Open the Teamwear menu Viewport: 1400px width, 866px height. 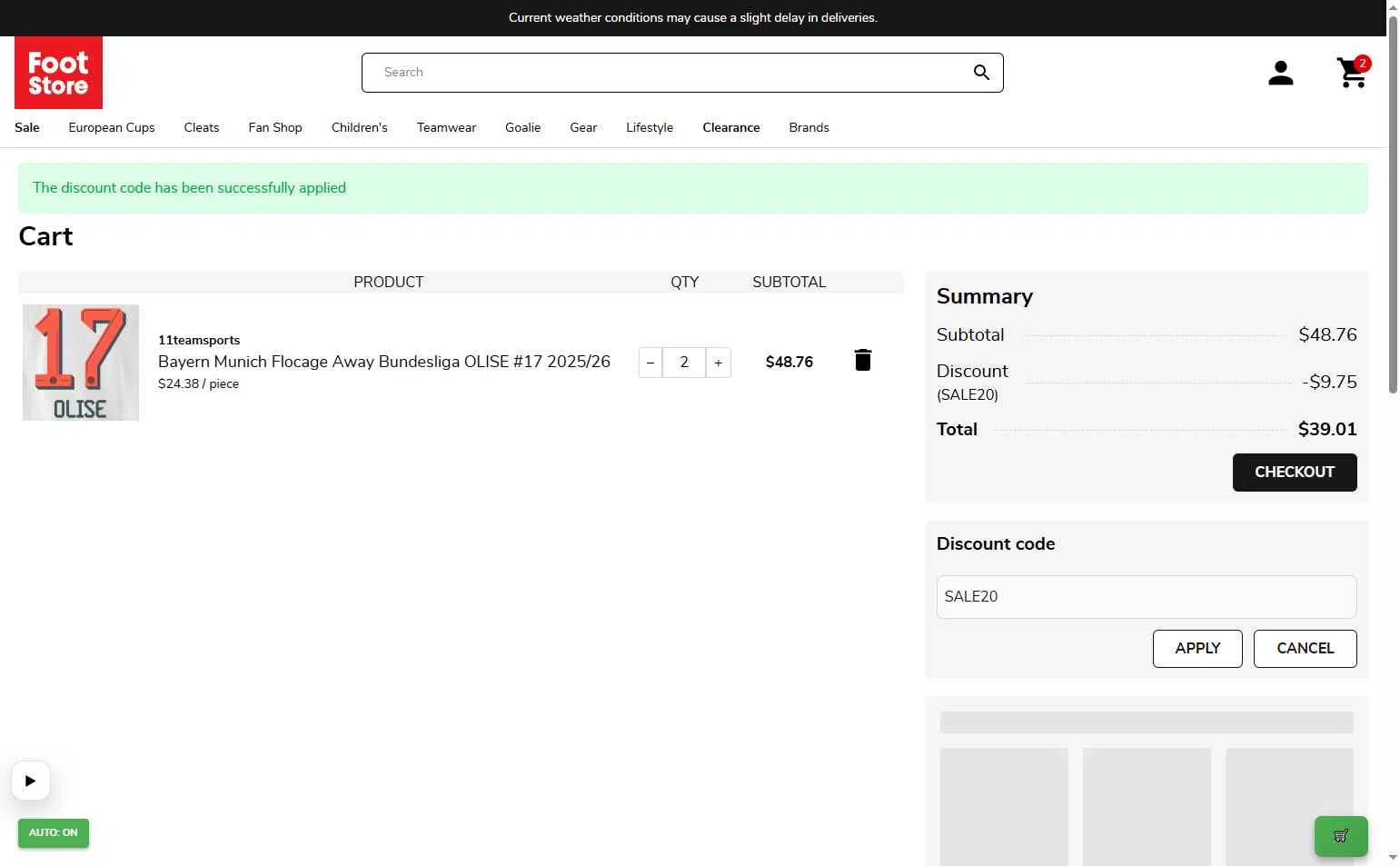coord(446,127)
